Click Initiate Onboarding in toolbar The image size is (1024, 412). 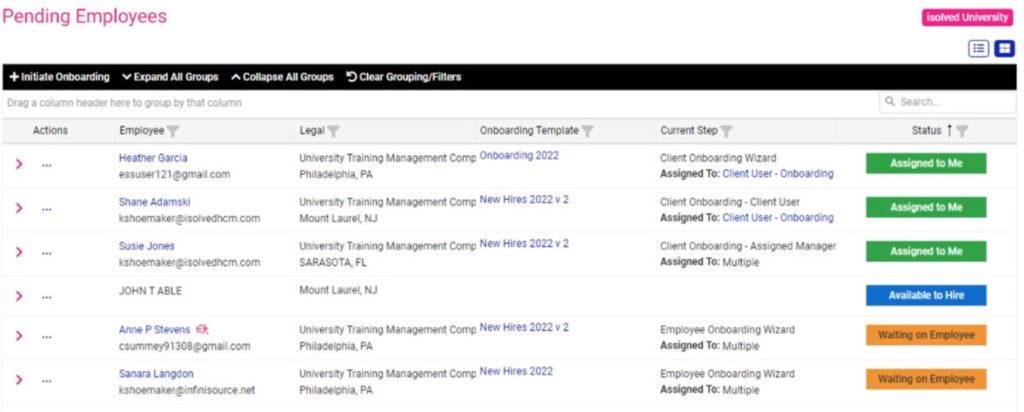point(59,77)
